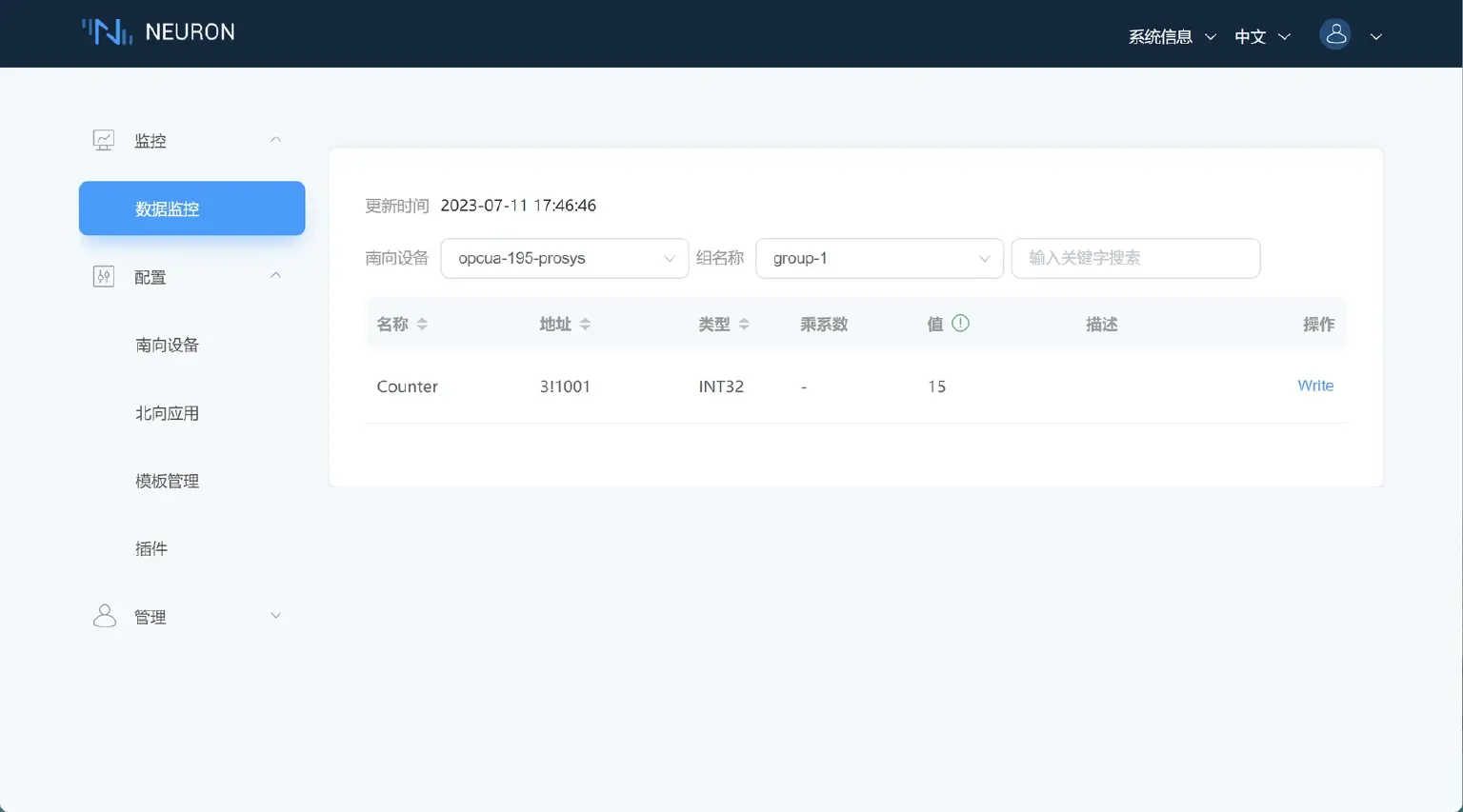Expand the 管理 sidebar section
This screenshot has width=1463, height=812.
tap(275, 615)
